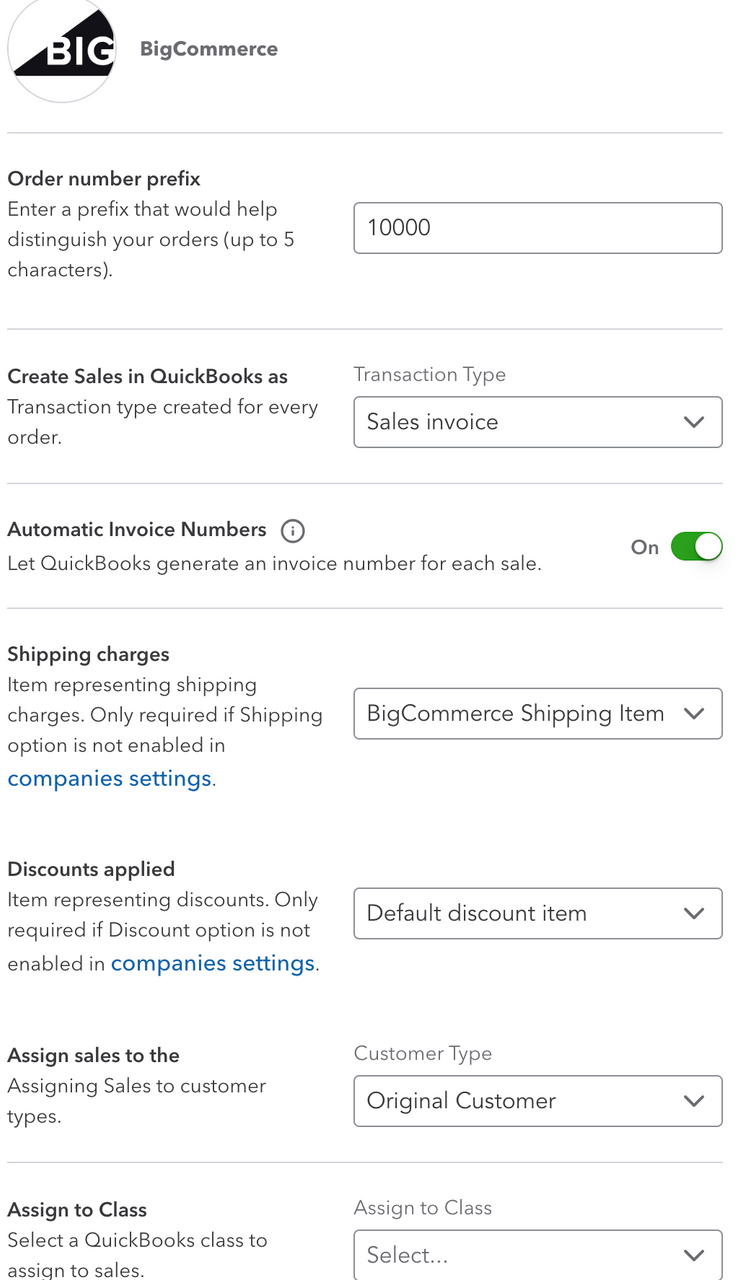Screen dimensions: 756x1280
Task: Click chevron arrow on Shipping Item dropdown
Action: 694,714
